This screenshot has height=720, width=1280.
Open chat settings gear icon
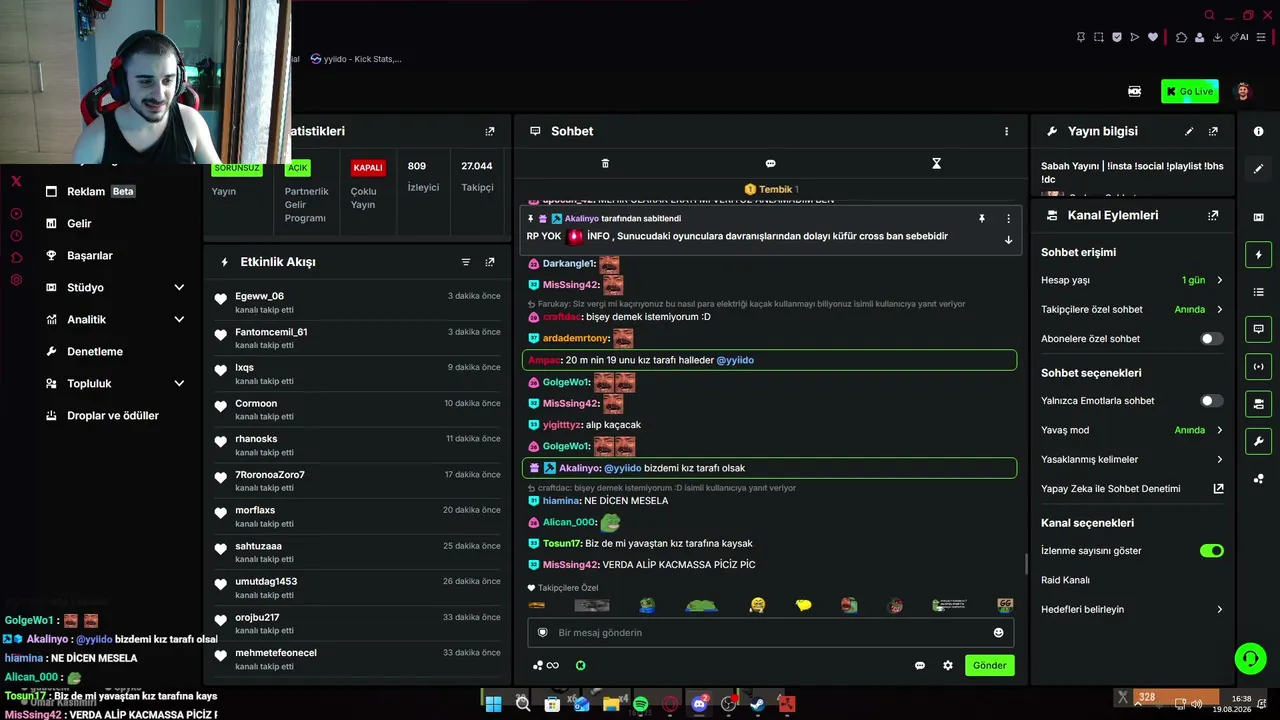click(x=948, y=665)
